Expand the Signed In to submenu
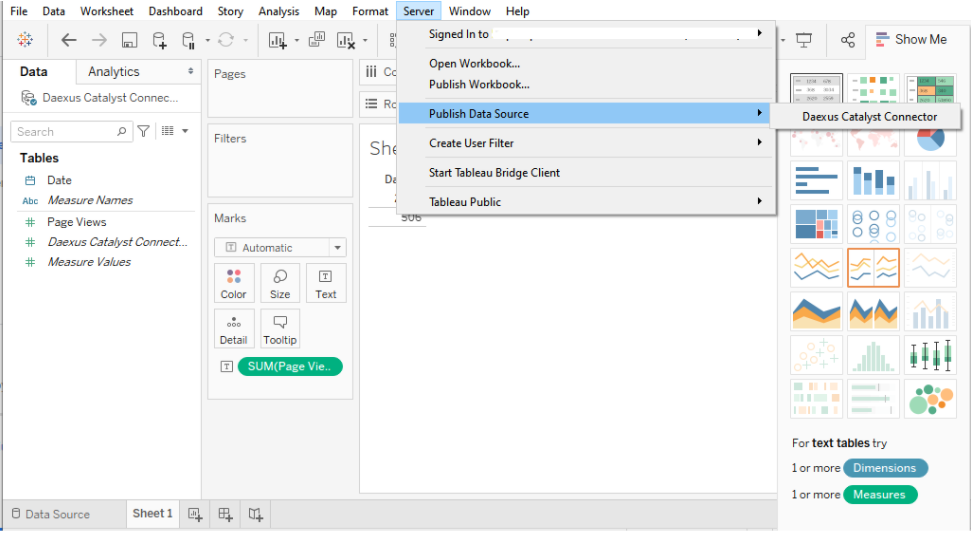 click(x=759, y=33)
